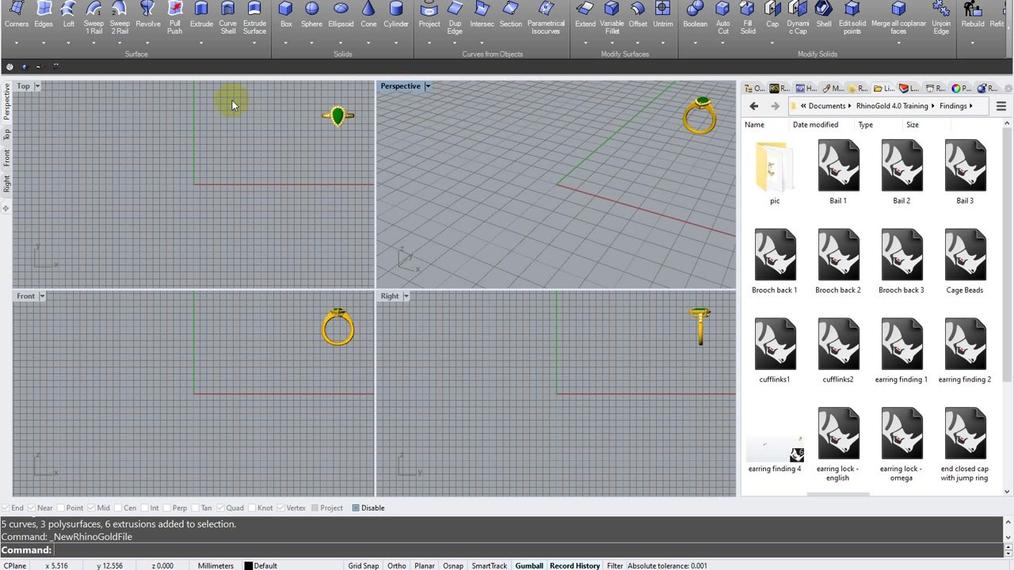Toggle Grid Snap in status bar
1014x570 pixels.
(363, 565)
